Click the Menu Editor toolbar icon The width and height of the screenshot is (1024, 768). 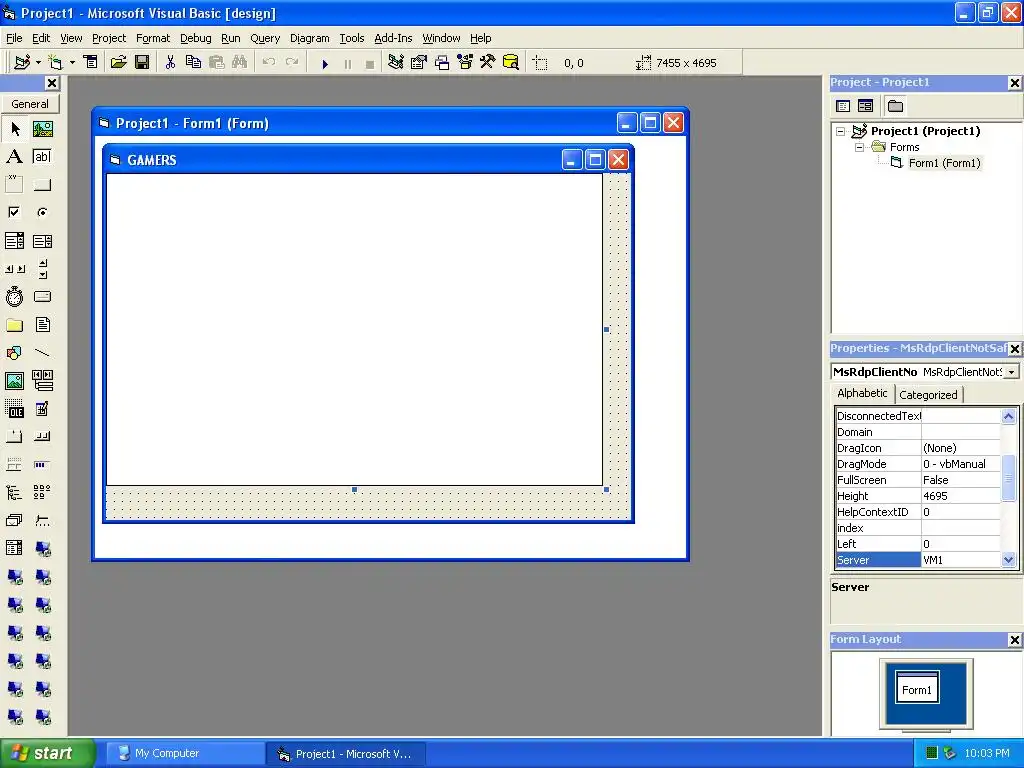pyautogui.click(x=91, y=63)
